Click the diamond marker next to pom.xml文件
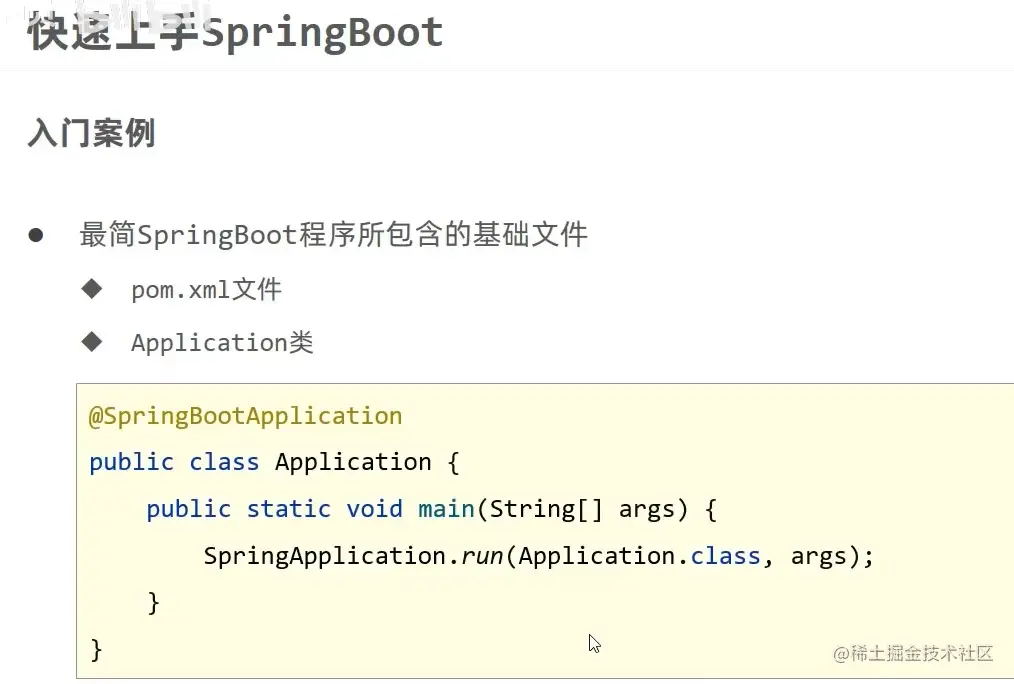The image size is (1014, 684). click(92, 289)
